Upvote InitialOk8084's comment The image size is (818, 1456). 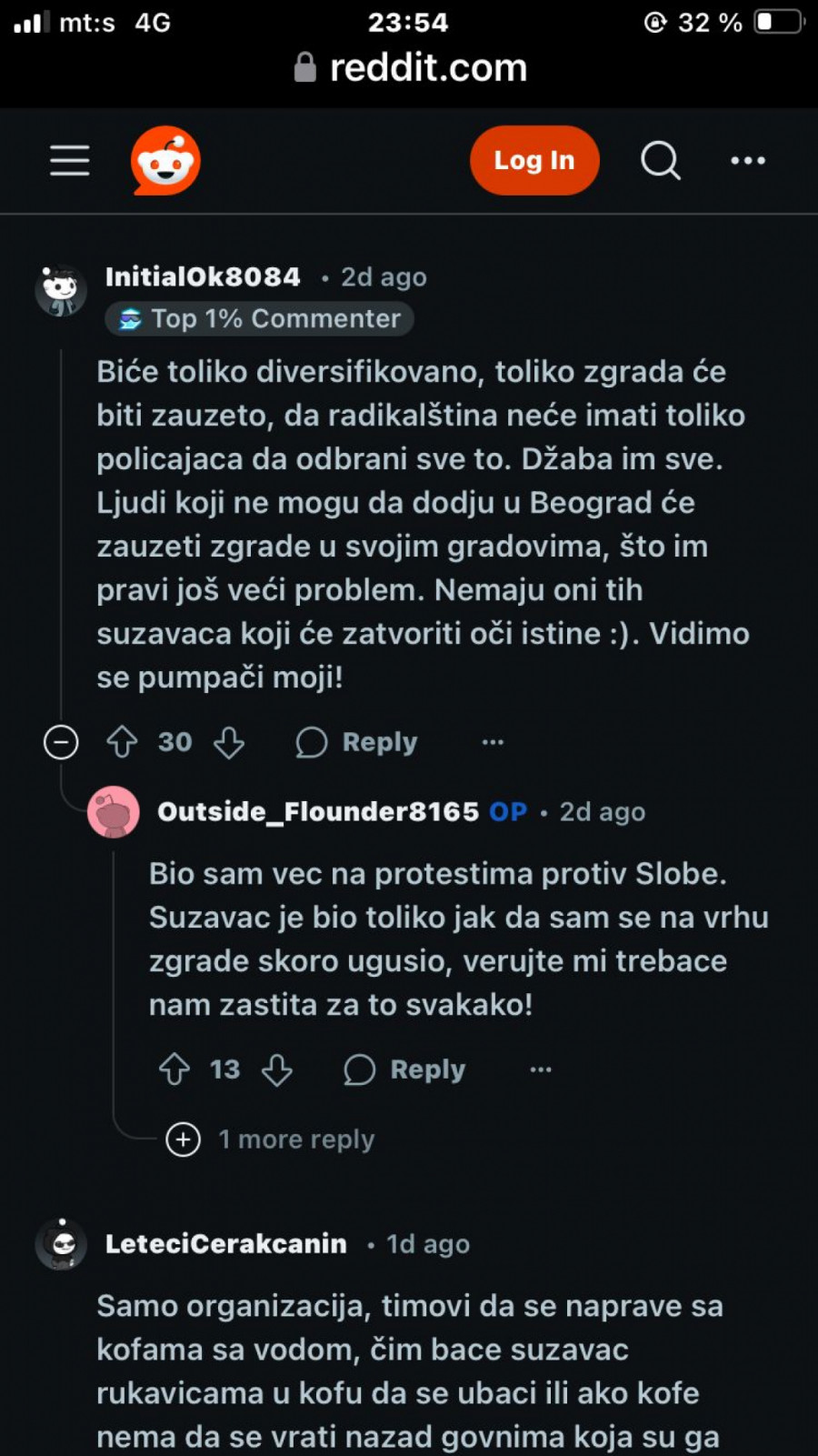pos(122,742)
